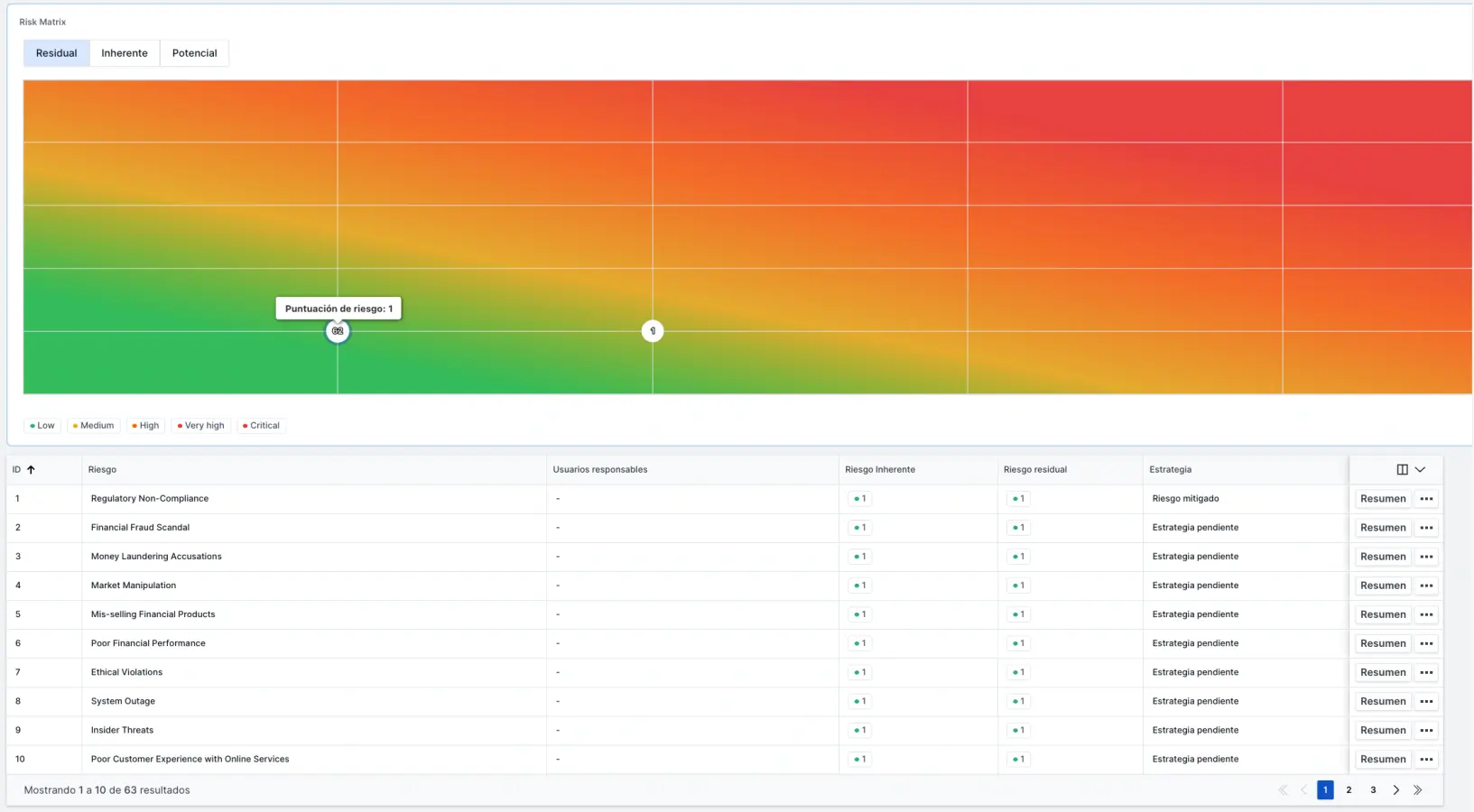Jump to last page double-arrow icon

point(1418,790)
